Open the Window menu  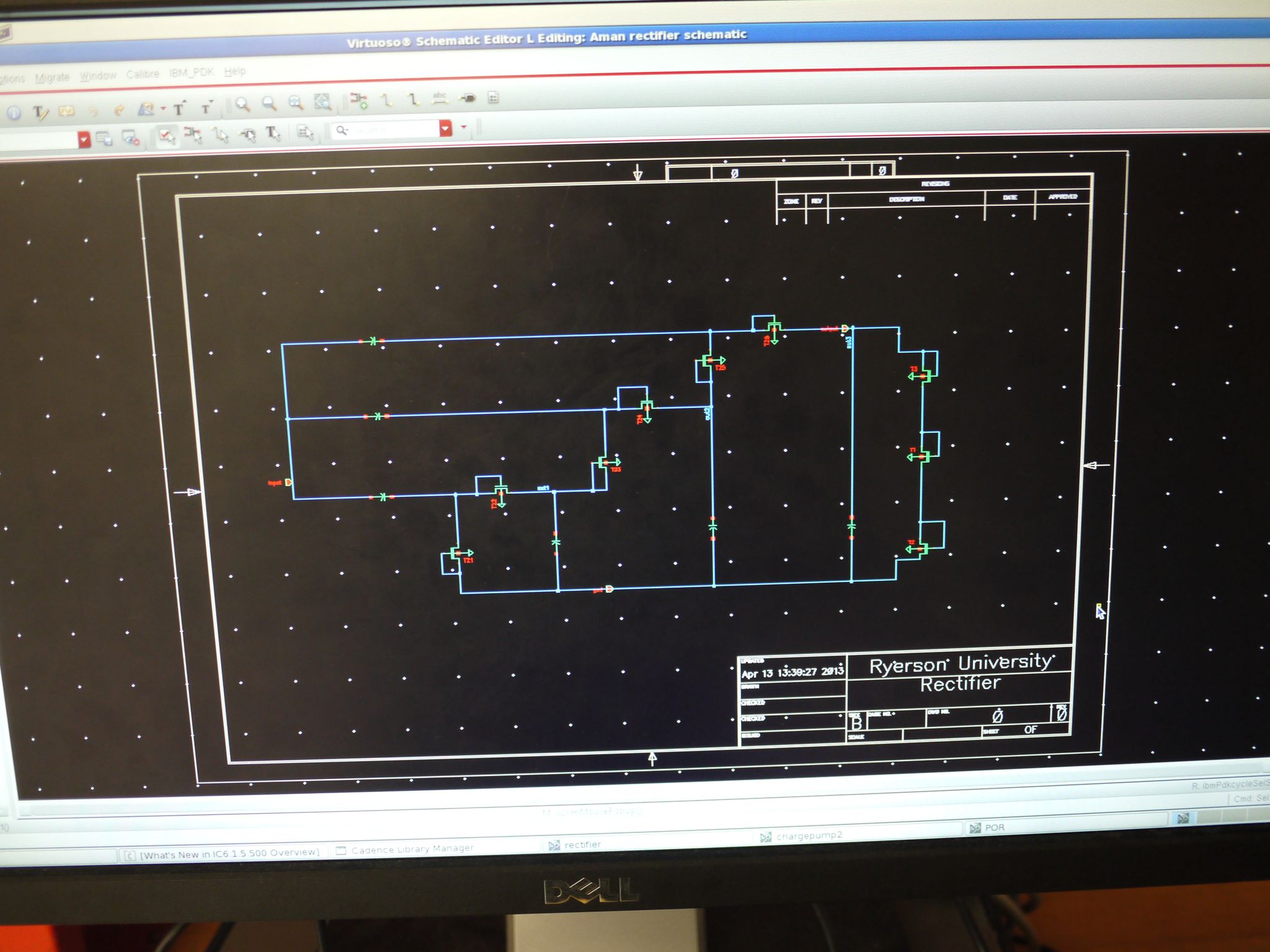coord(98,76)
